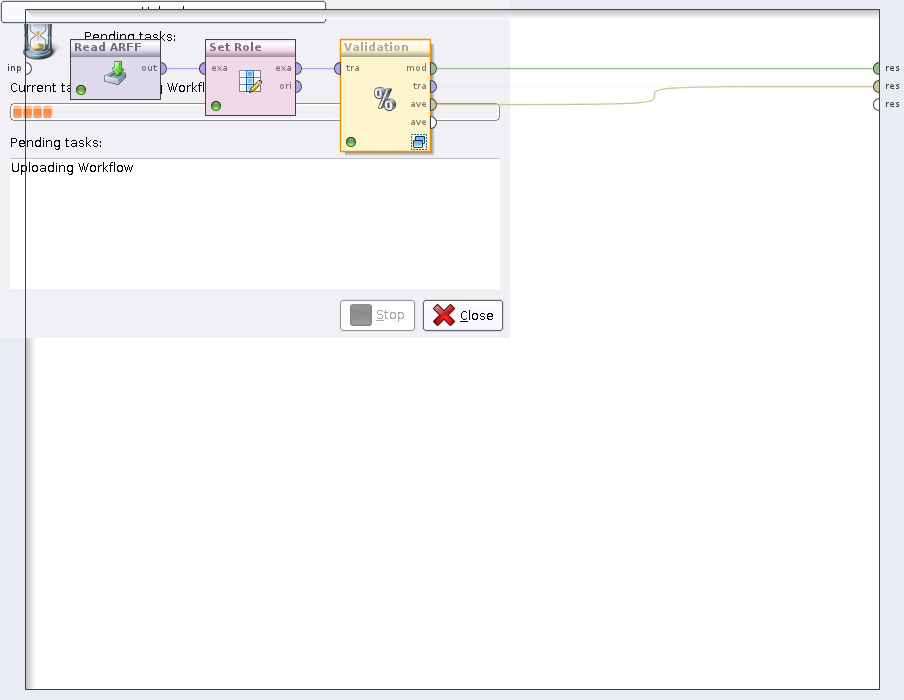
Task: Click the empty lower 'ave' Validation port
Action: [432, 122]
